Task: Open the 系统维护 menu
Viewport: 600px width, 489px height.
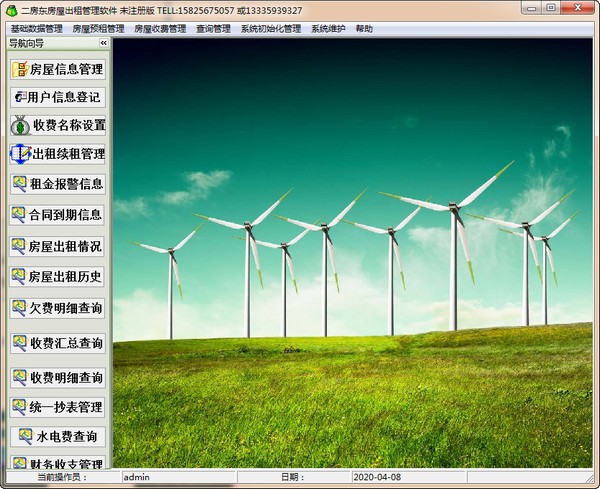Action: 328,29
